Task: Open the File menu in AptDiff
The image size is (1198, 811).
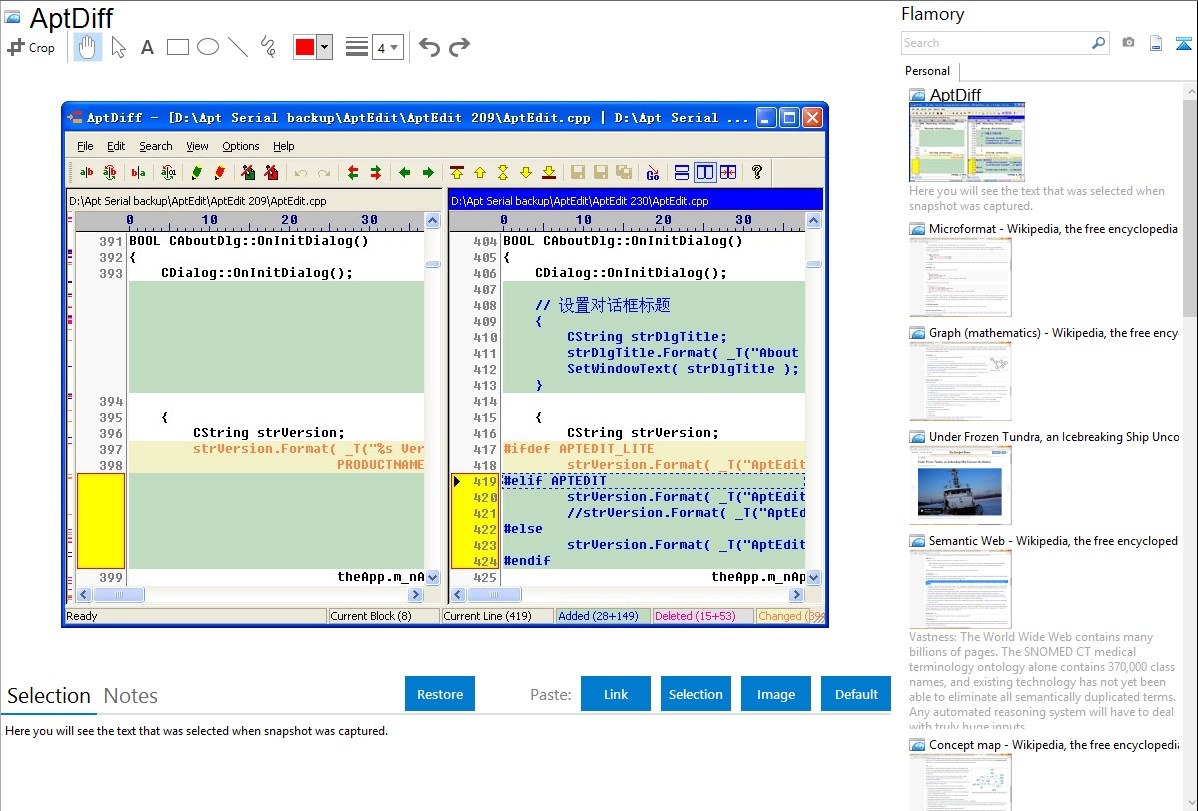Action: (x=85, y=146)
